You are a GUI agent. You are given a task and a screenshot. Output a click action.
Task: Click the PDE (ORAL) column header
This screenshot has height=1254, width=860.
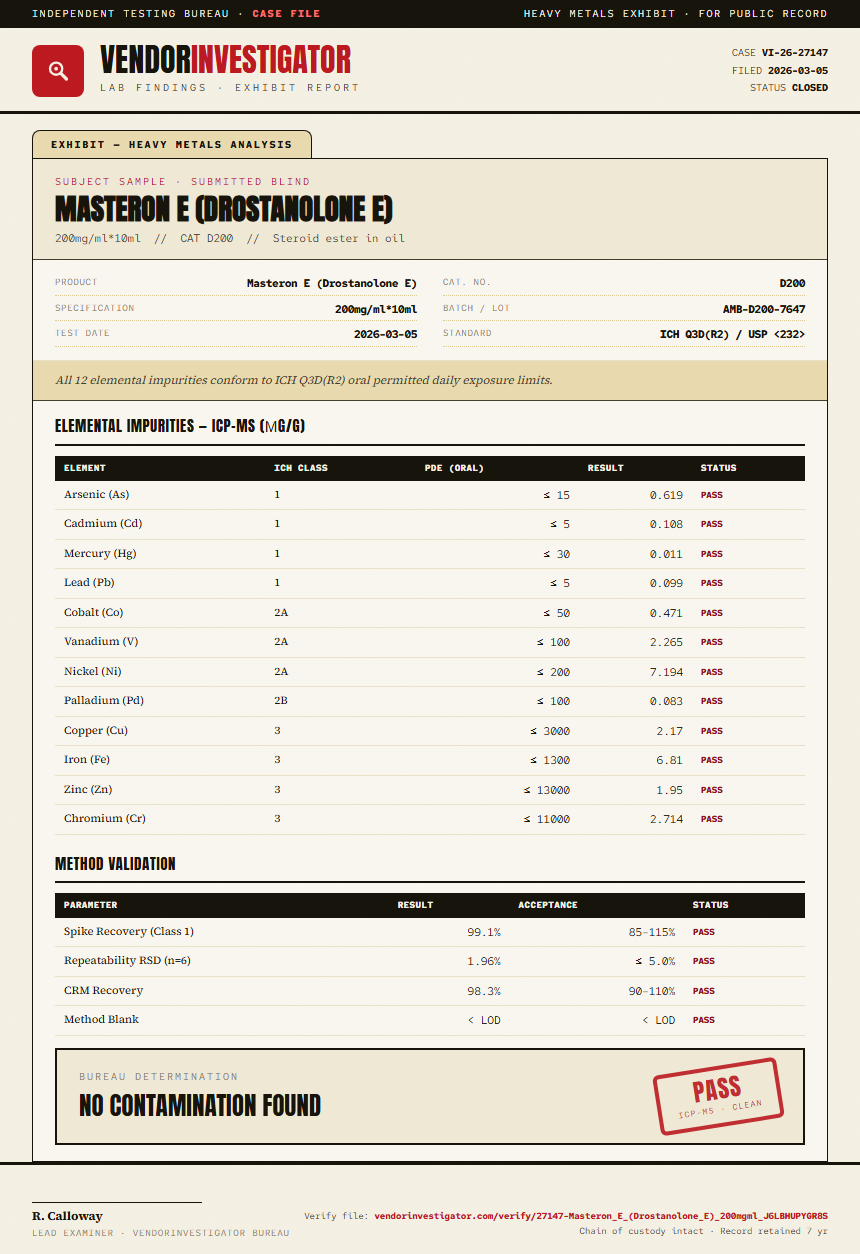(x=454, y=468)
